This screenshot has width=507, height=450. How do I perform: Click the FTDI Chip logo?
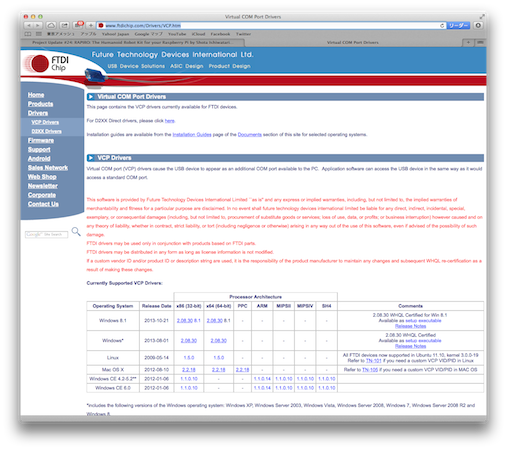point(46,63)
